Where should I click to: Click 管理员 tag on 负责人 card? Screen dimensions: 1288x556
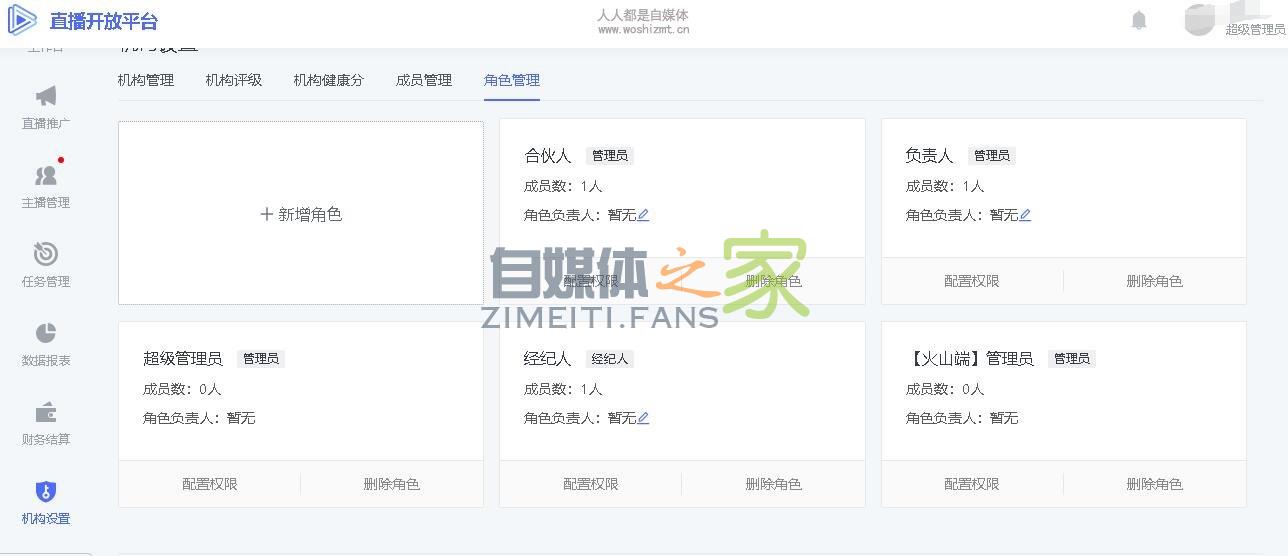tap(992, 156)
